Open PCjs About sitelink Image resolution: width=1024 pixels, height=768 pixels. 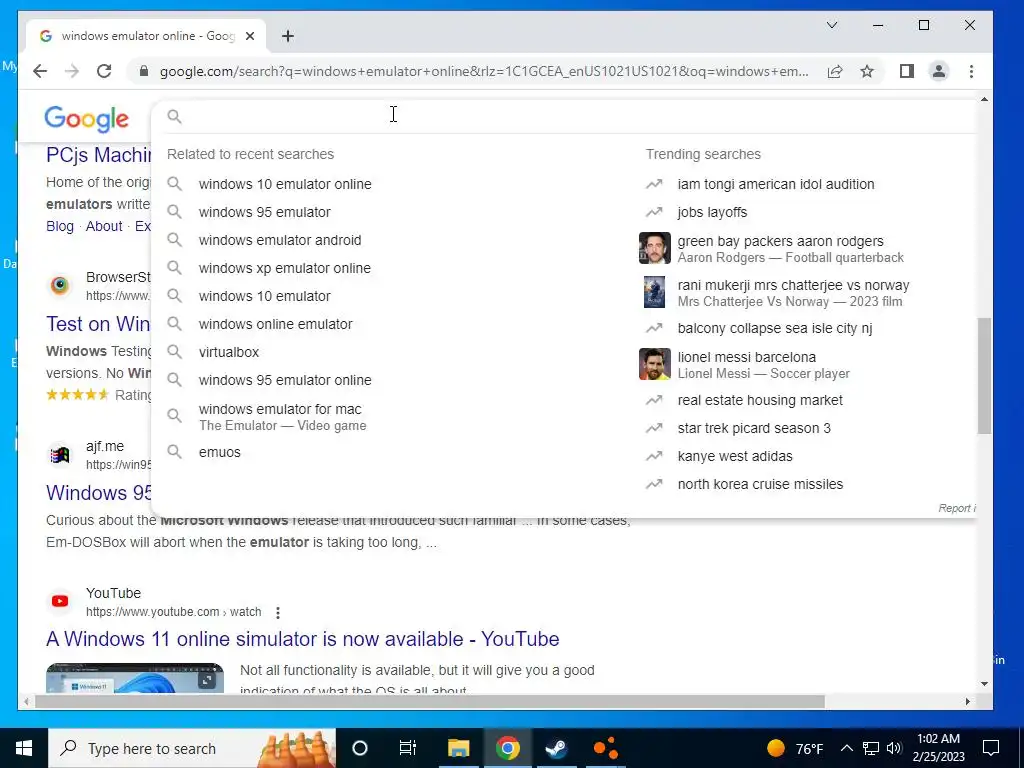click(104, 226)
